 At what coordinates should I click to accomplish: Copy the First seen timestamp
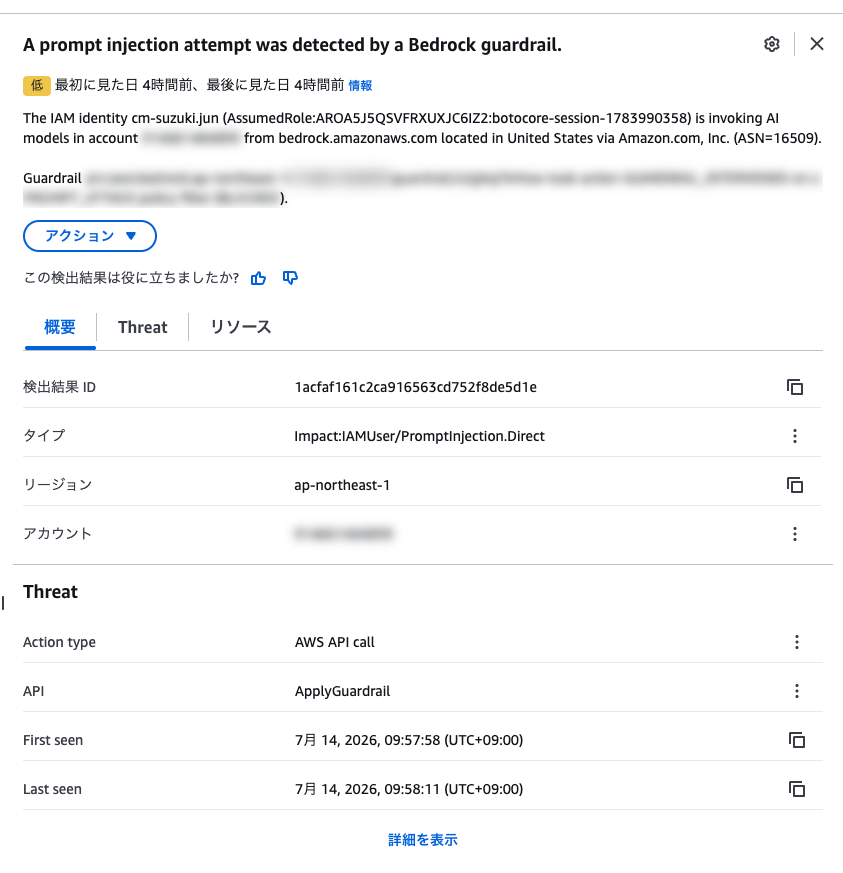coord(797,740)
